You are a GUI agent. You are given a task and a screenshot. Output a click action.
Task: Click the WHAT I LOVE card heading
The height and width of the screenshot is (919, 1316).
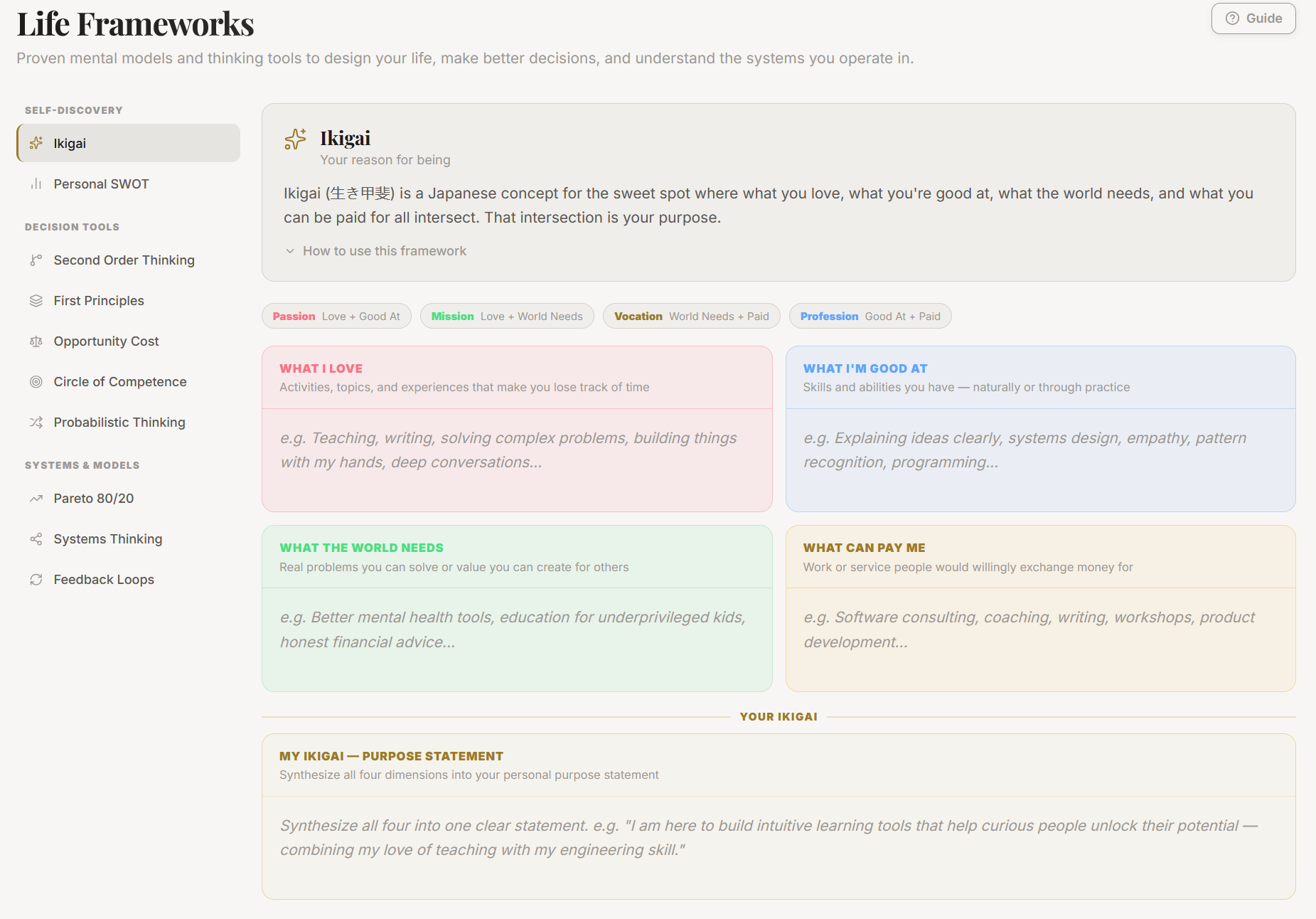tap(321, 368)
